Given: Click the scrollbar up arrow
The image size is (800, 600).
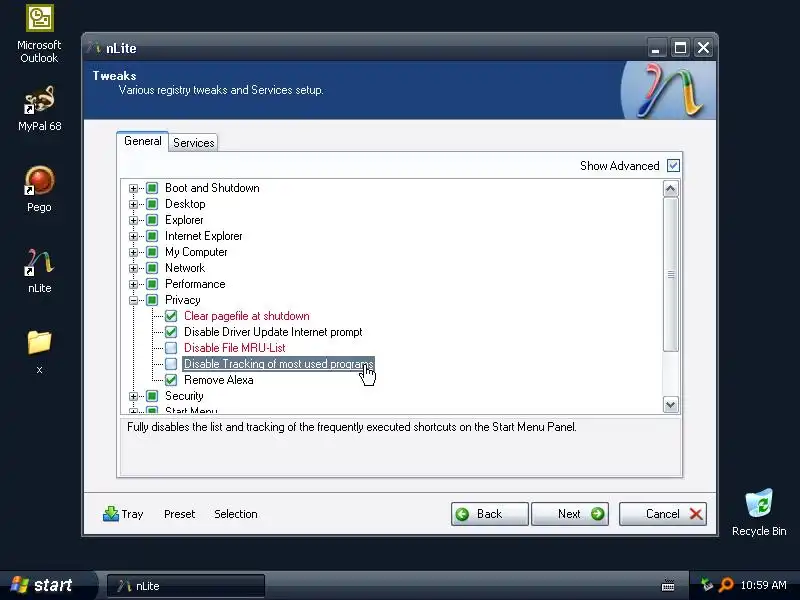Looking at the screenshot, I should click(x=670, y=189).
